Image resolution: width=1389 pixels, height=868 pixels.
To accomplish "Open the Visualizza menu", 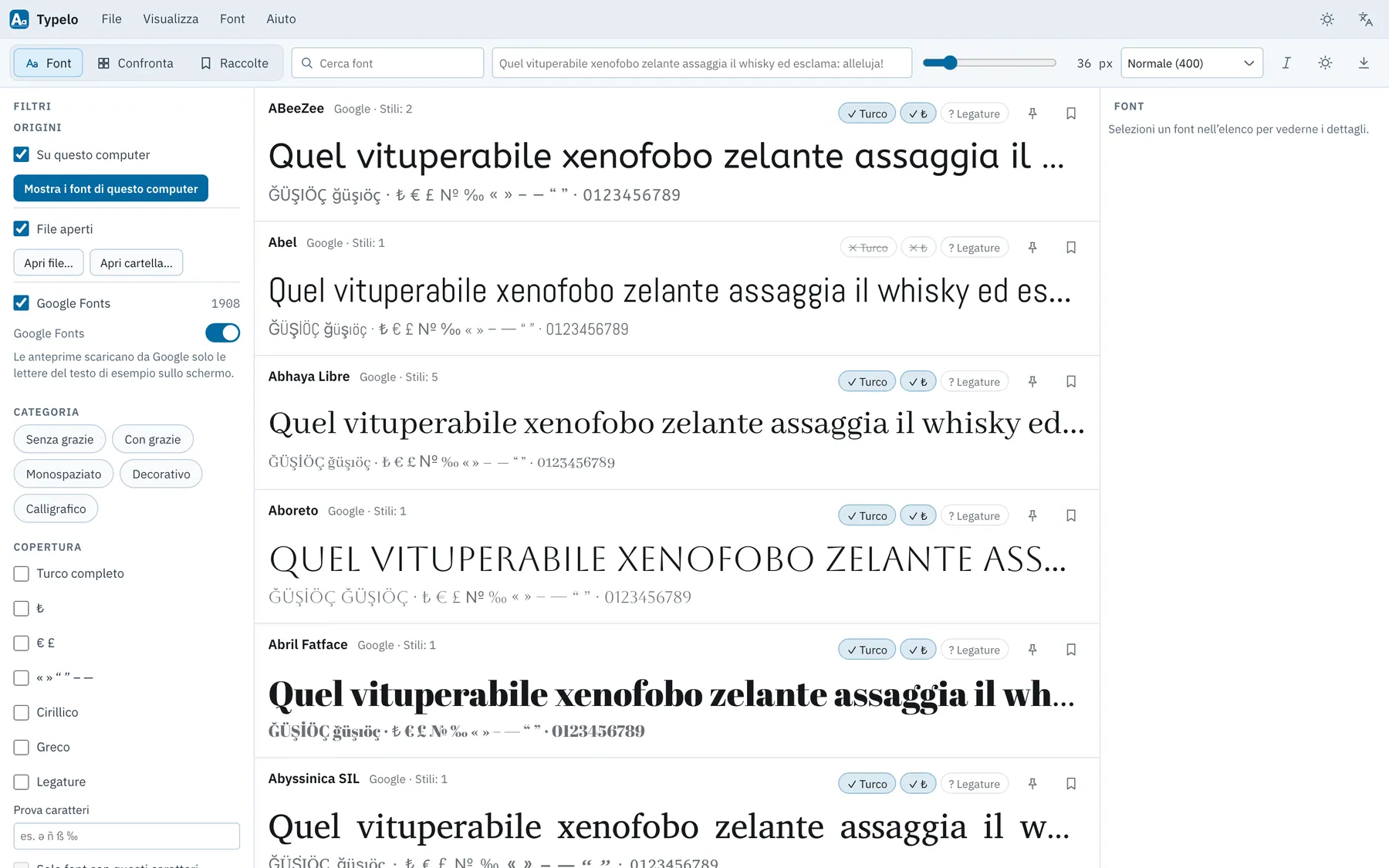I will 171,19.
